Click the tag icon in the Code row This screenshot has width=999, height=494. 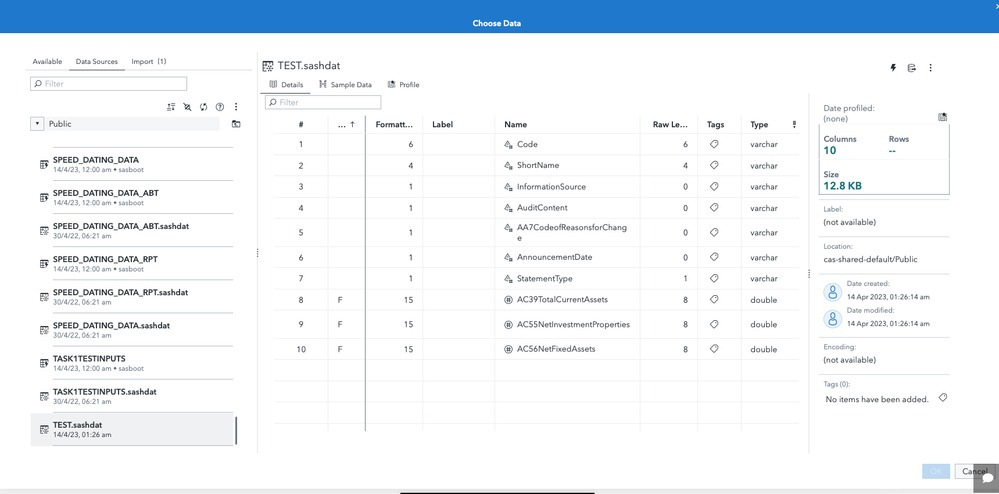coord(714,145)
